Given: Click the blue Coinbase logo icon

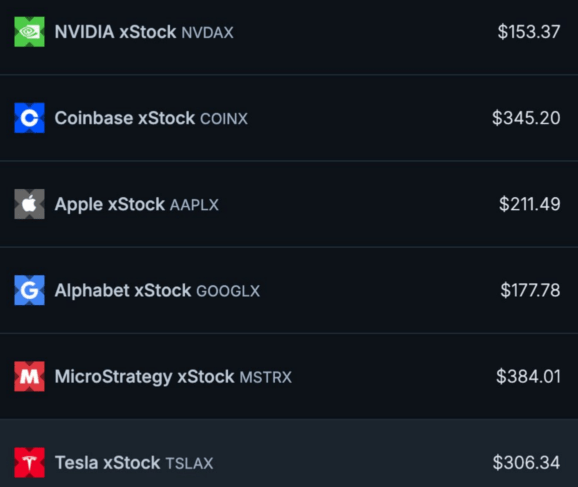Looking at the screenshot, I should [x=29, y=118].
